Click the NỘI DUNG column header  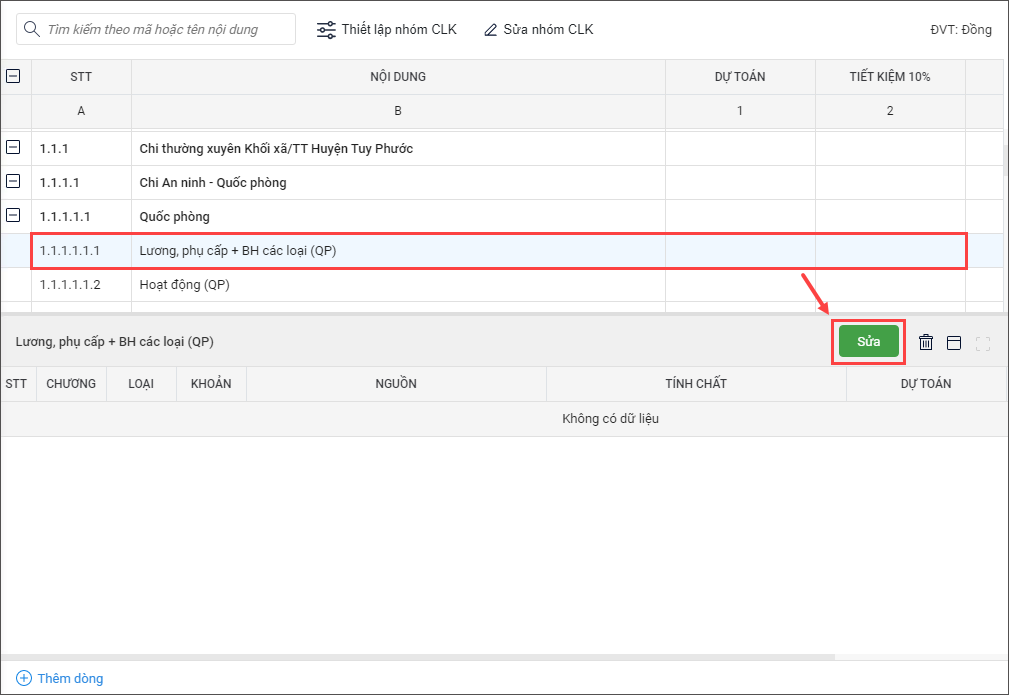point(398,77)
